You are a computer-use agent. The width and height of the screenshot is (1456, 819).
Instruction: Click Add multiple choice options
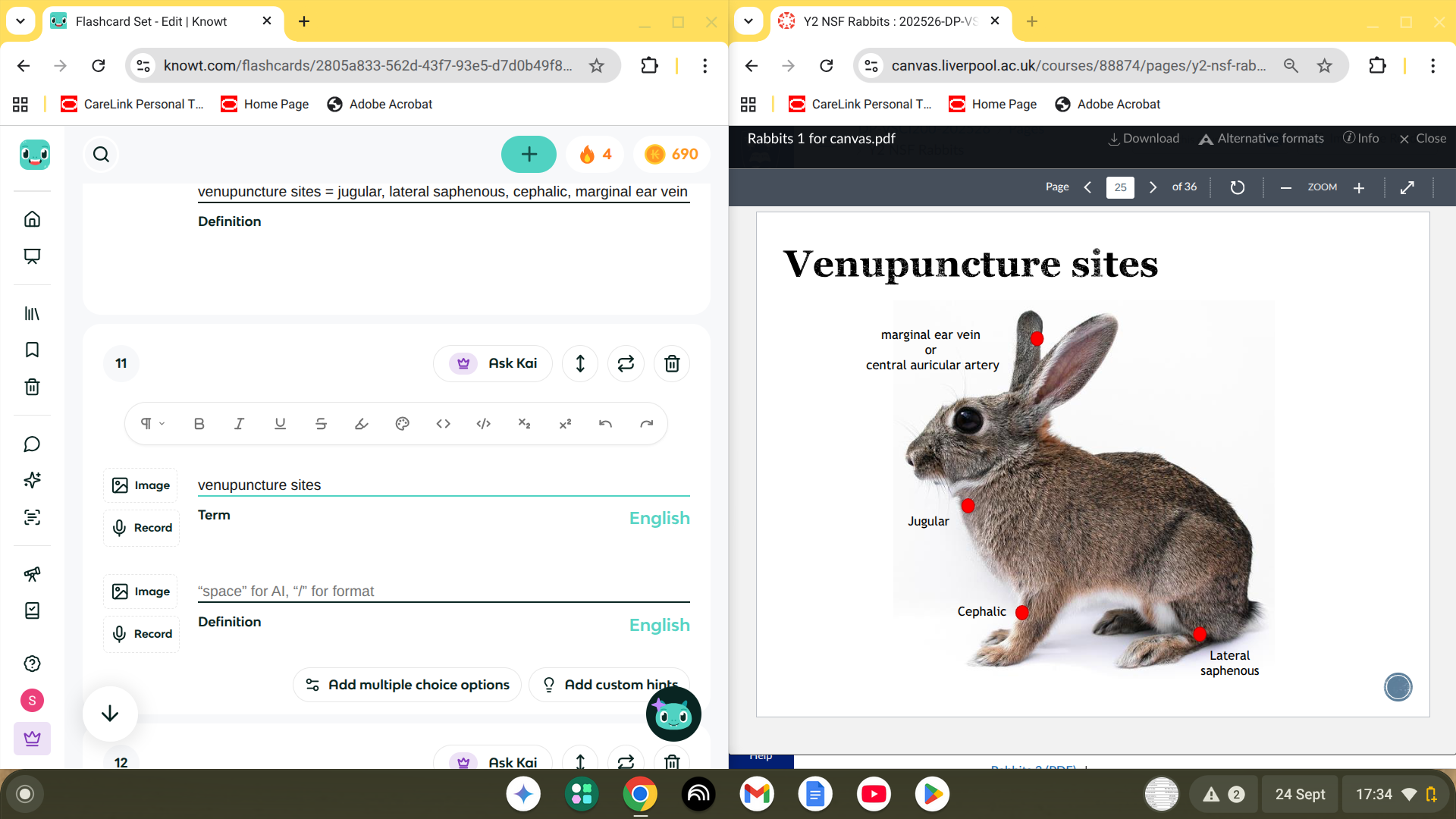(x=407, y=685)
